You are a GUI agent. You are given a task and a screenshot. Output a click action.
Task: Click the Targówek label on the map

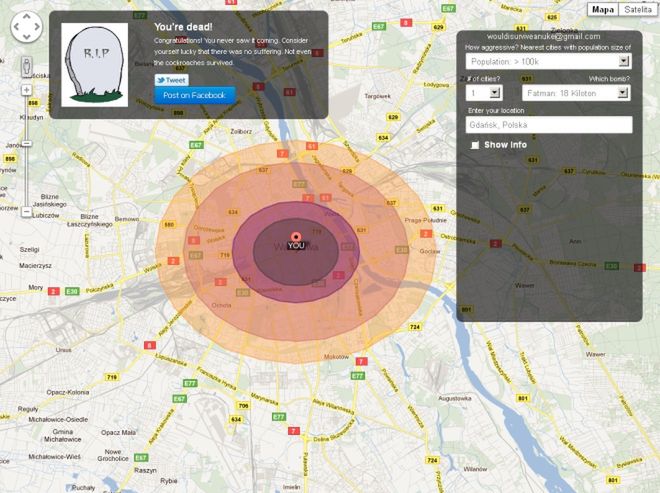tap(378, 96)
